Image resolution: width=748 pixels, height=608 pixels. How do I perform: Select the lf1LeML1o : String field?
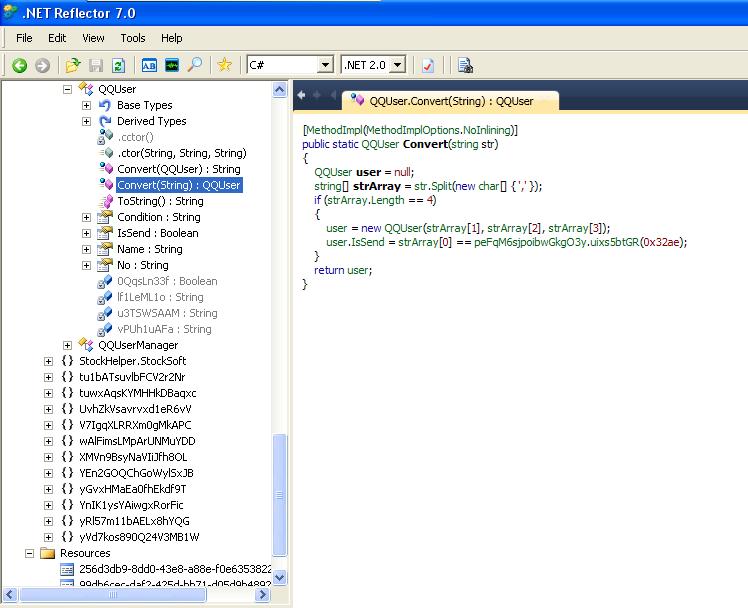point(160,297)
